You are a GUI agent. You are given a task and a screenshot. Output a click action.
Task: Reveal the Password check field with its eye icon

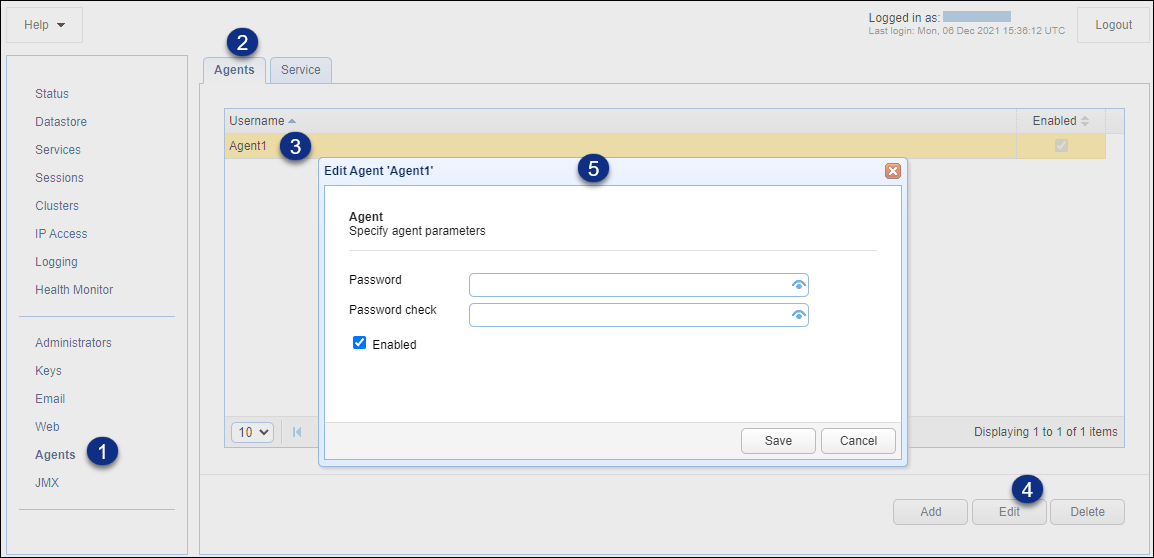coord(799,314)
